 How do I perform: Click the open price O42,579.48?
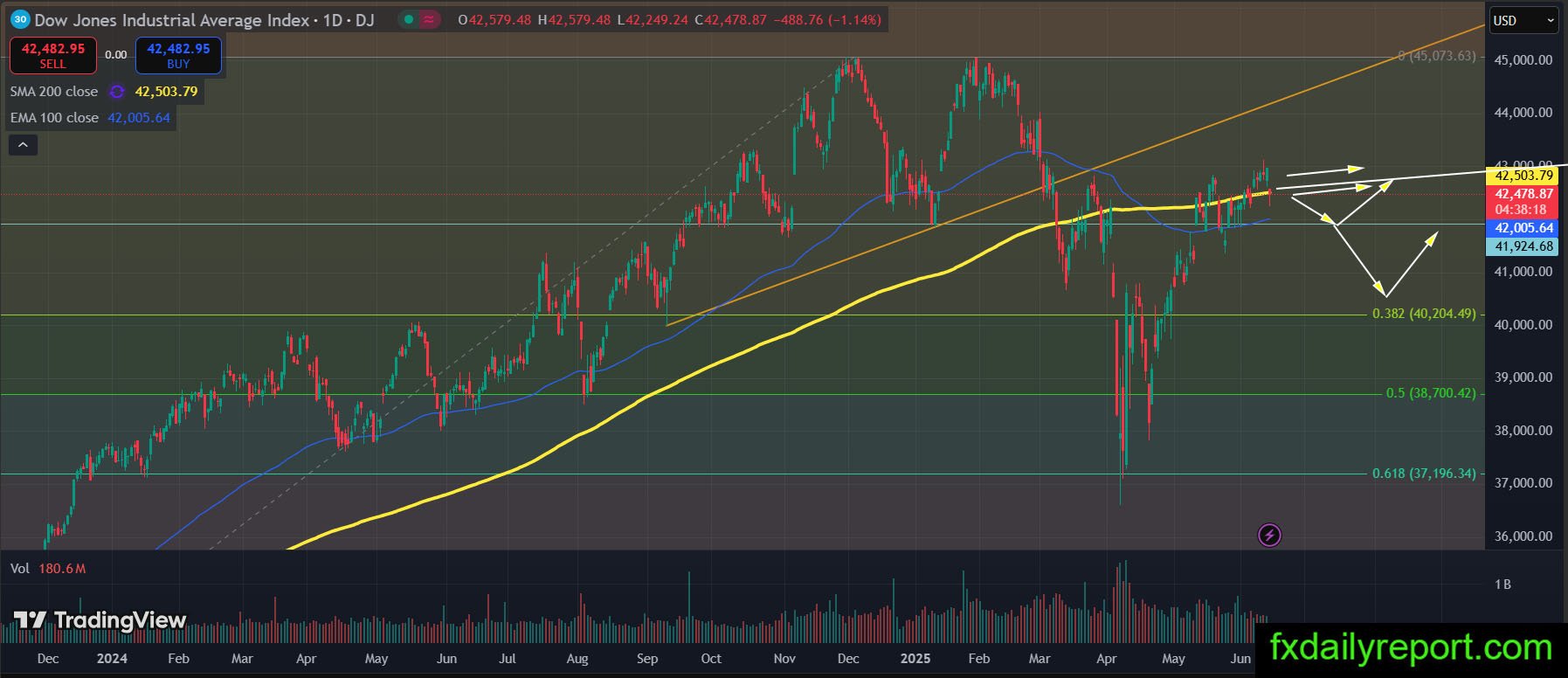[x=494, y=19]
